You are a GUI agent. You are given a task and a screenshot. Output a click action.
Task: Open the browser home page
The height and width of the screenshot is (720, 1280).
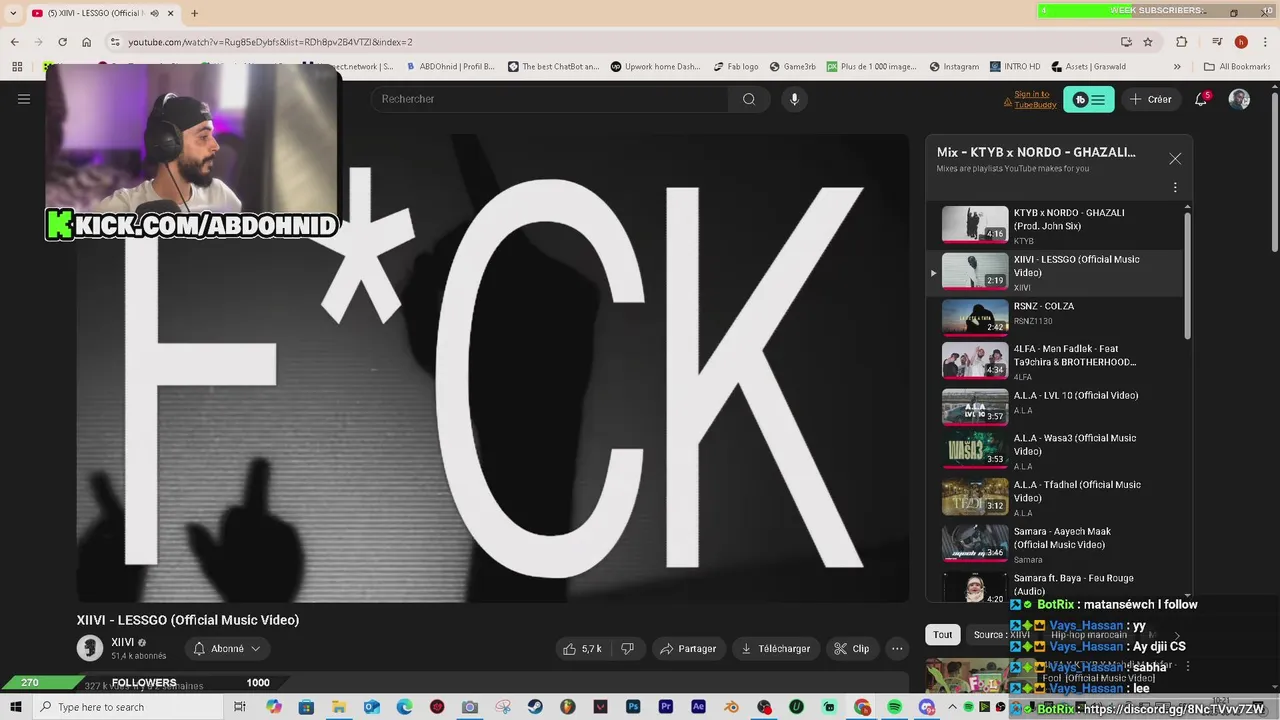pyautogui.click(x=86, y=42)
